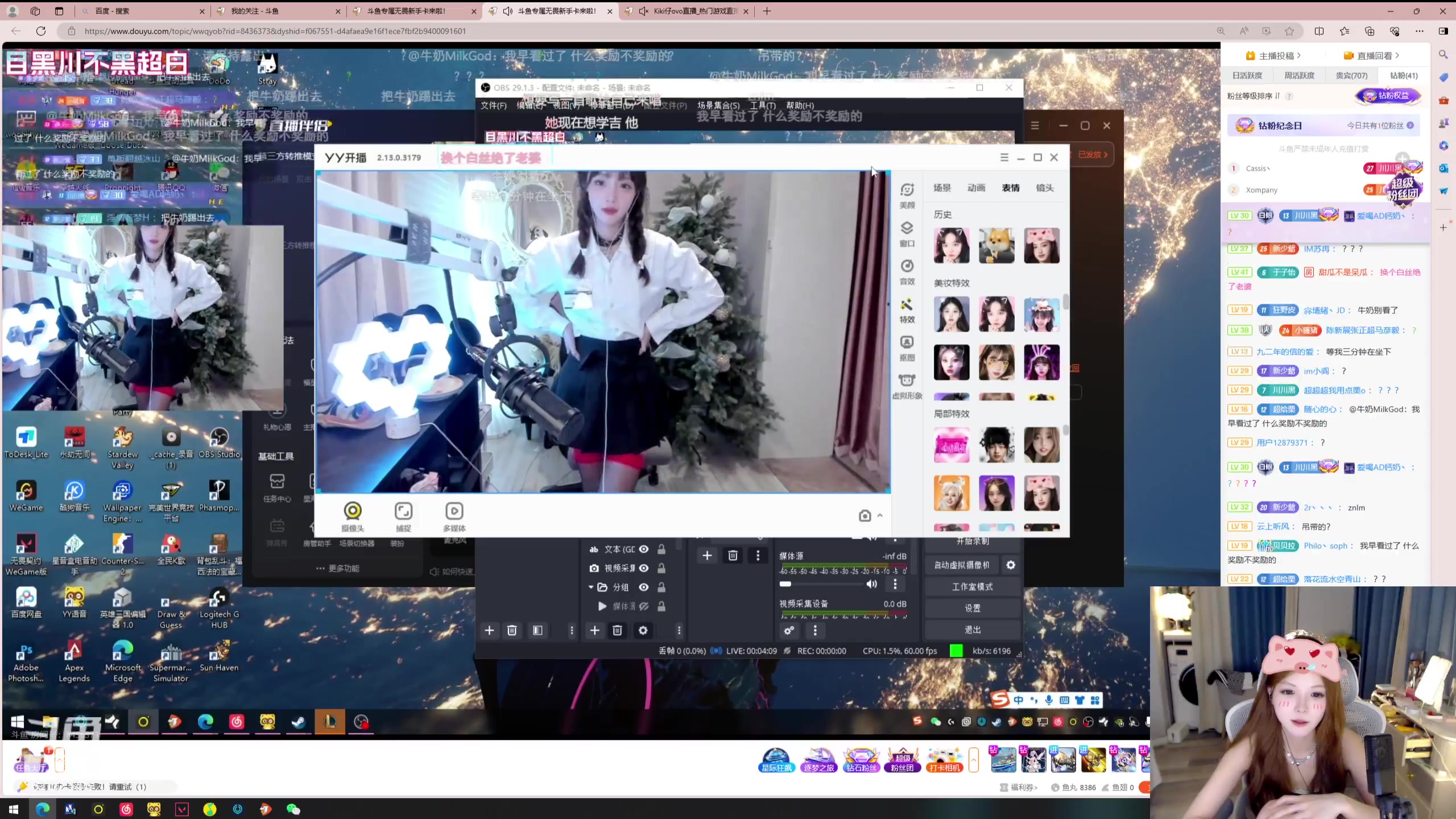Open OBS mixer bottom three-dot menu

click(815, 630)
